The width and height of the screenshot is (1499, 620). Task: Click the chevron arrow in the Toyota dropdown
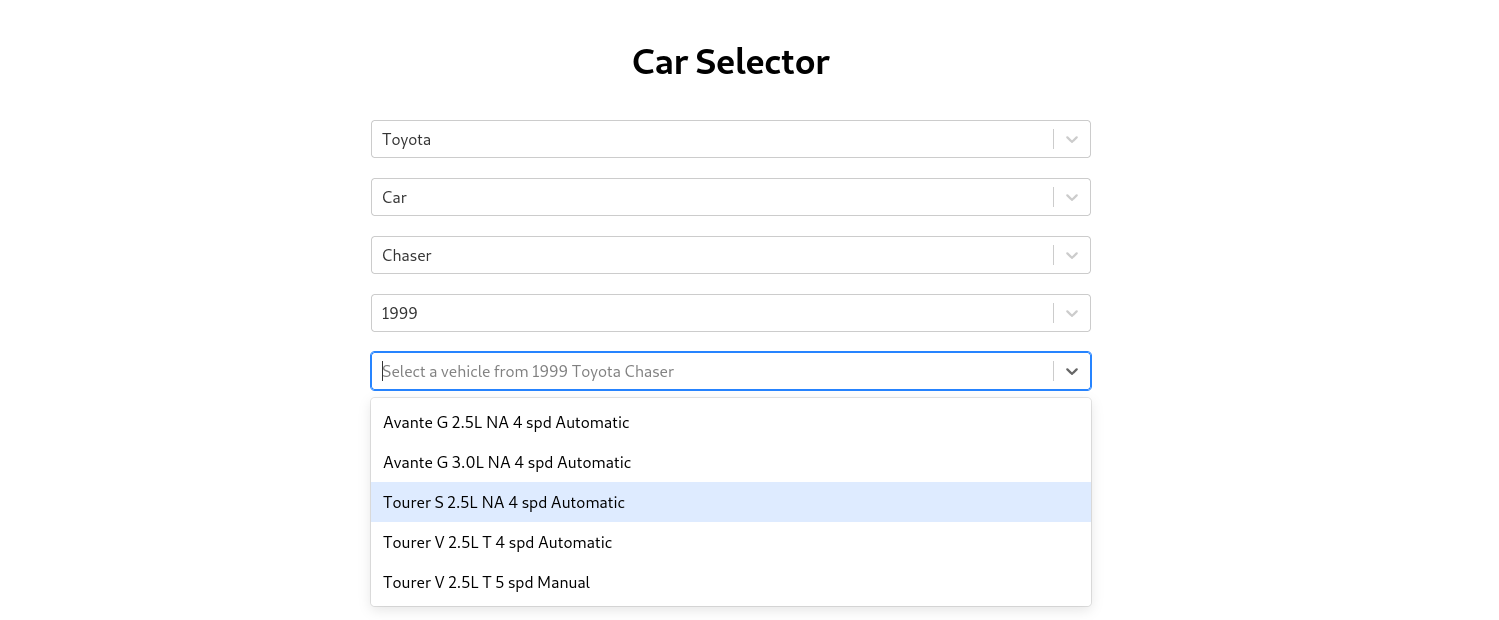pos(1071,139)
